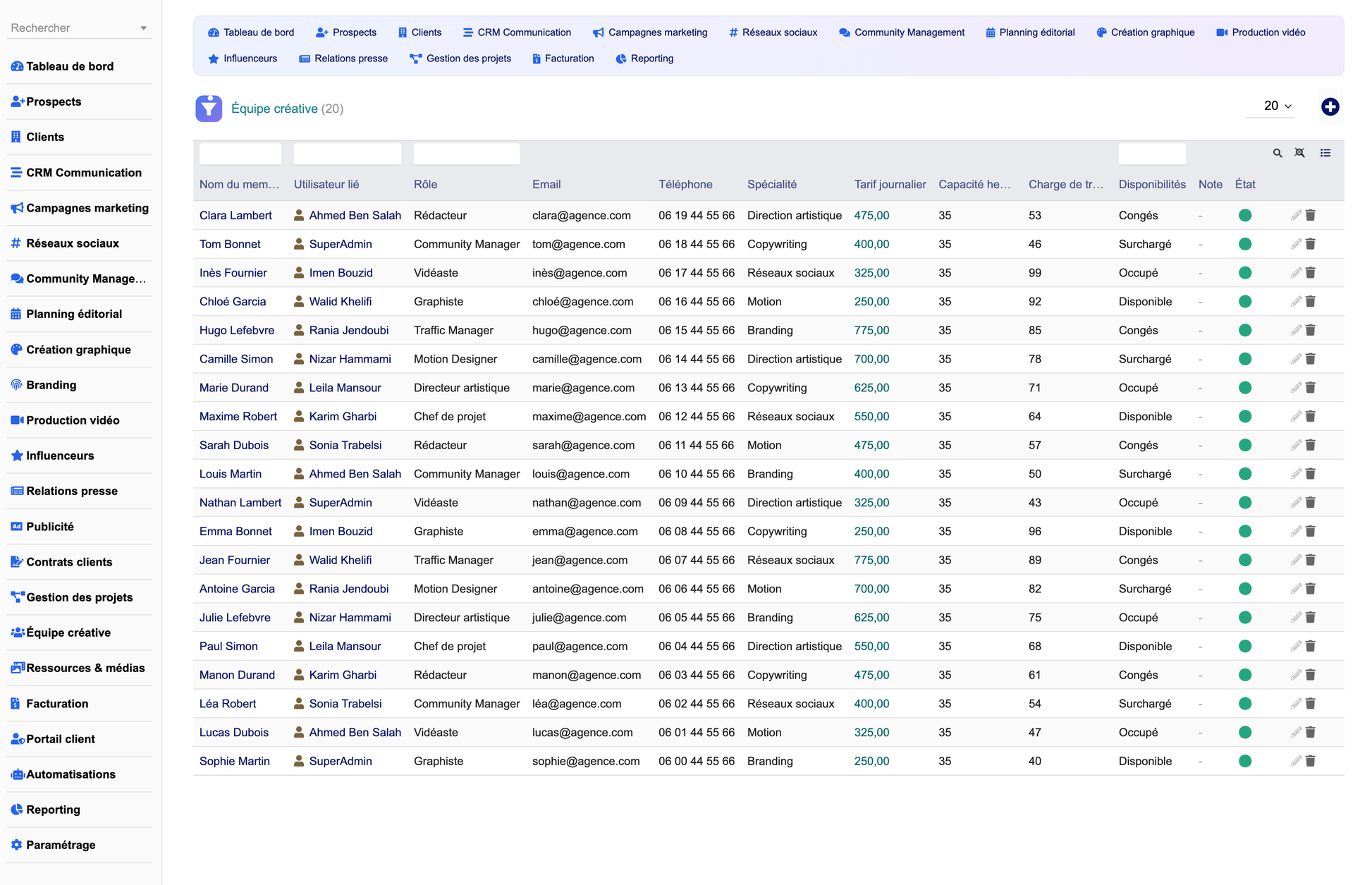Open the rows-per-page dropdown showing 20
The width and height of the screenshot is (1372, 885).
click(1270, 106)
